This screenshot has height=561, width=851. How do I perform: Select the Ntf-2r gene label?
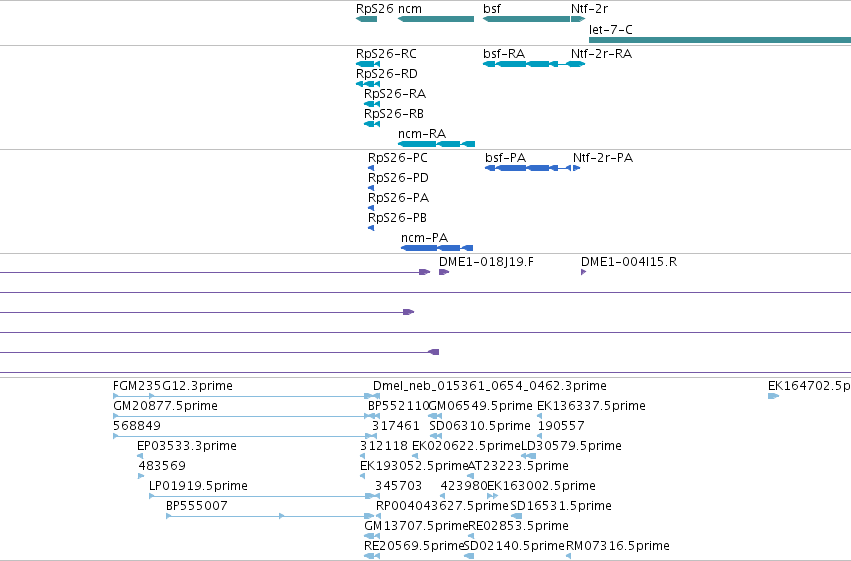tap(589, 9)
